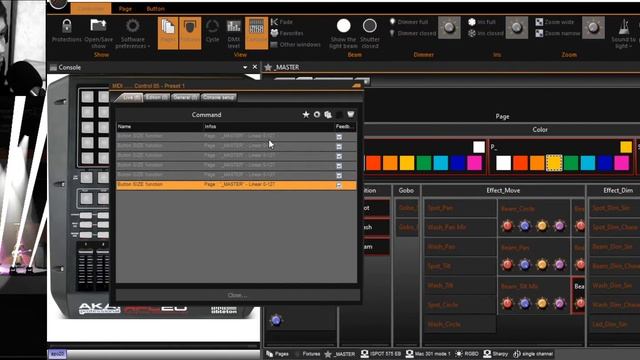
Task: Select the General tab in MIDI dialog
Action: pyautogui.click(x=185, y=98)
